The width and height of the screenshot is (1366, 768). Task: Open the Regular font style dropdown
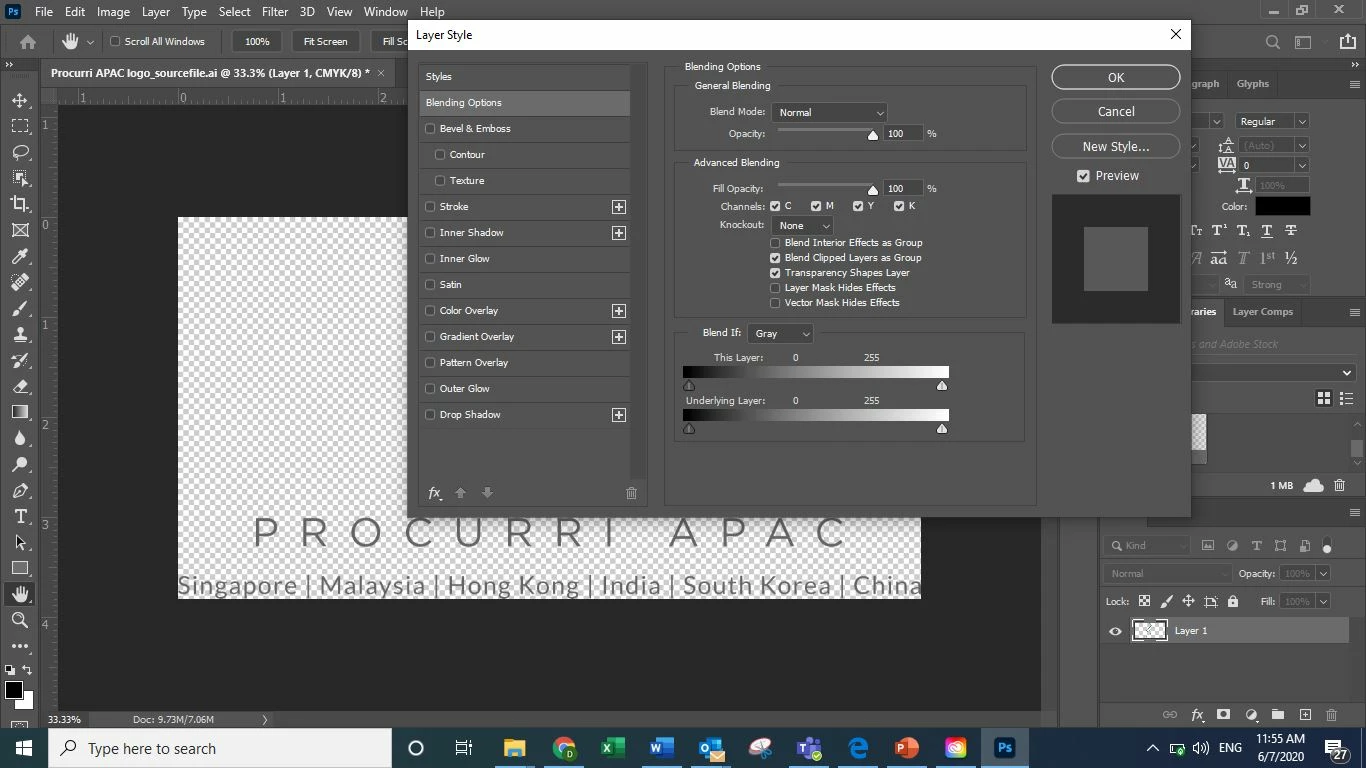pyautogui.click(x=1272, y=121)
